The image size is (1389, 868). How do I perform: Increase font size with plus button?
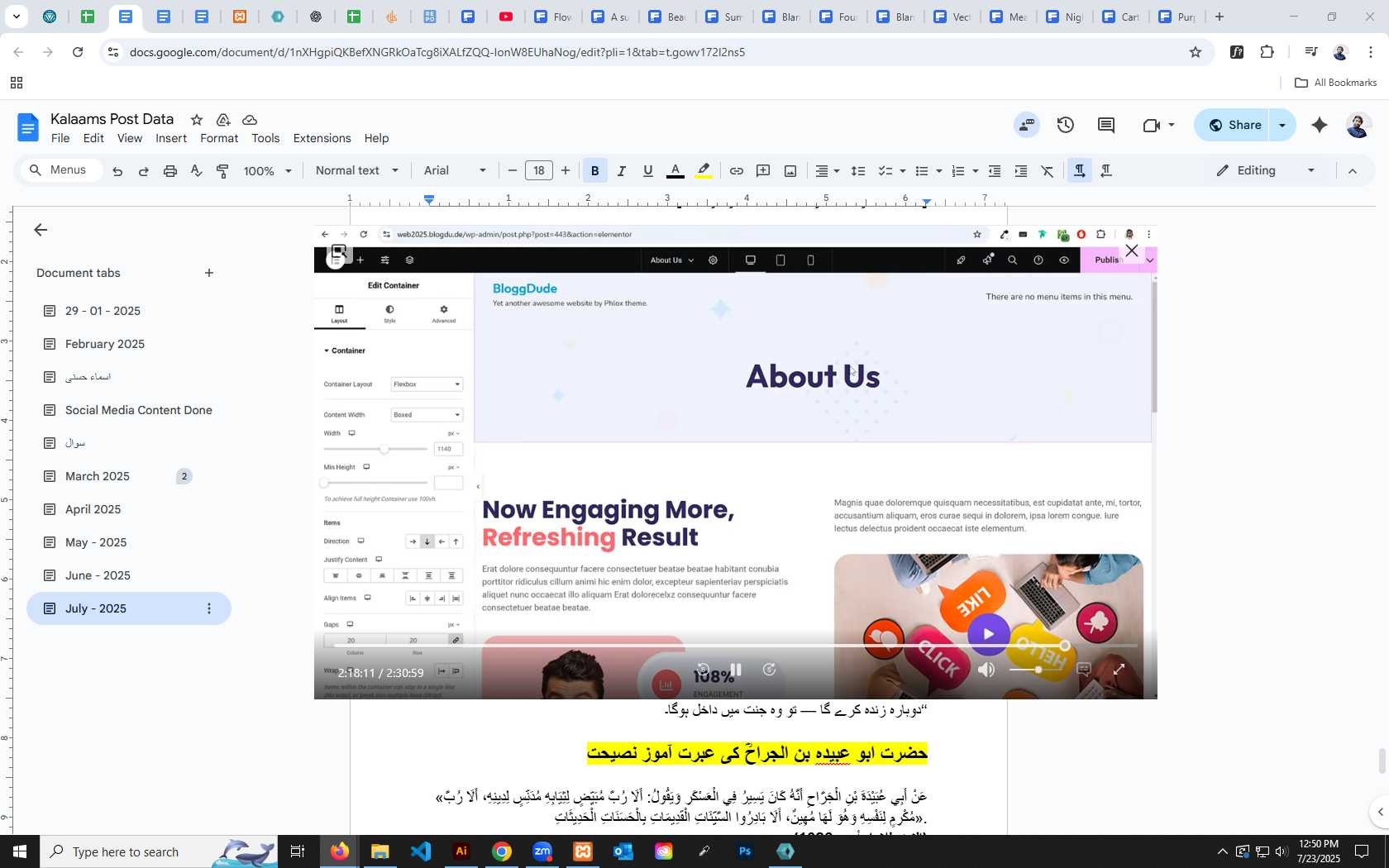(566, 171)
